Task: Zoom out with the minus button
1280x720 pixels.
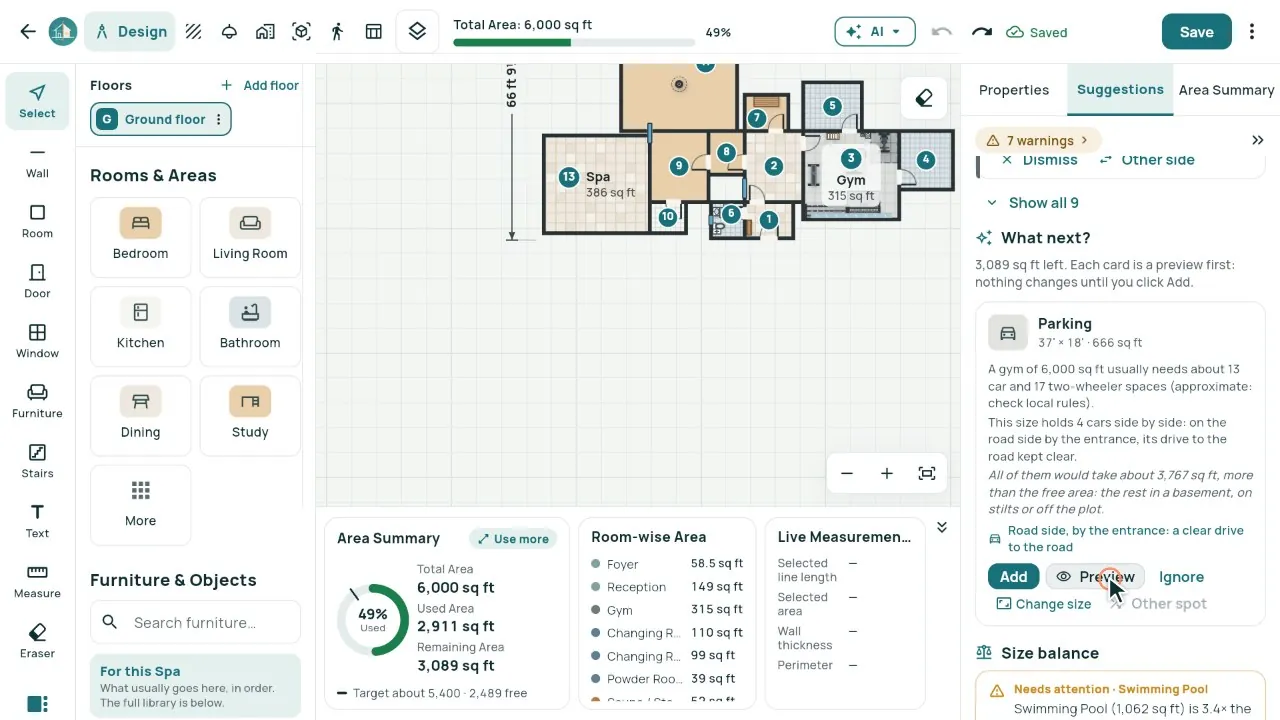Action: (847, 473)
